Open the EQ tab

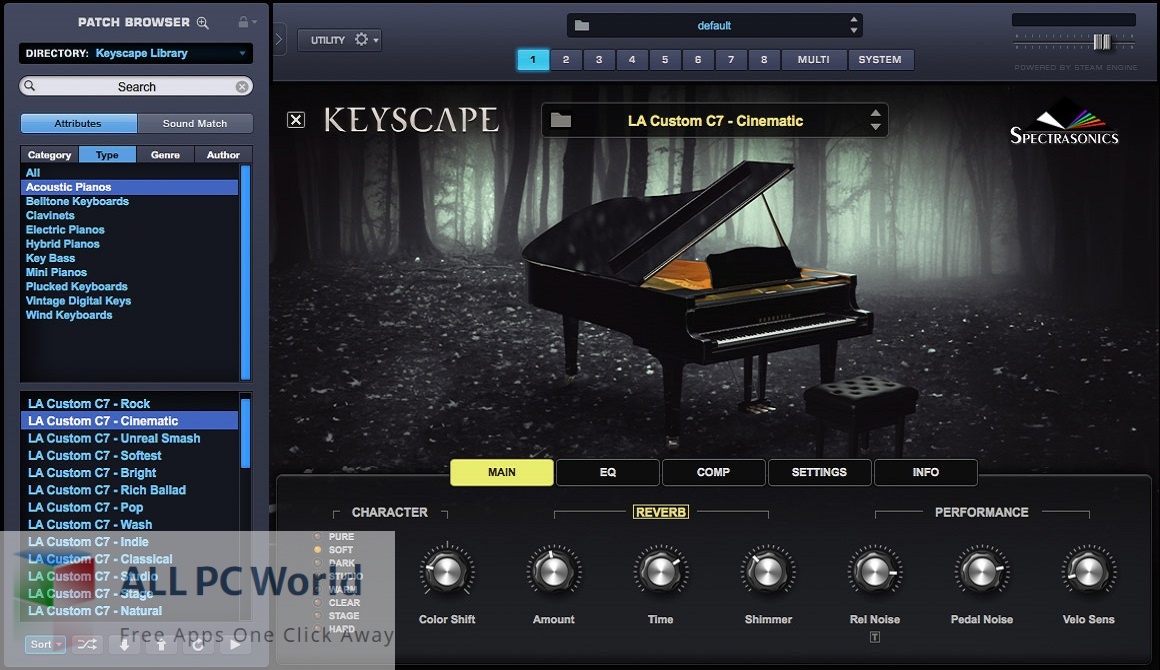pos(607,472)
